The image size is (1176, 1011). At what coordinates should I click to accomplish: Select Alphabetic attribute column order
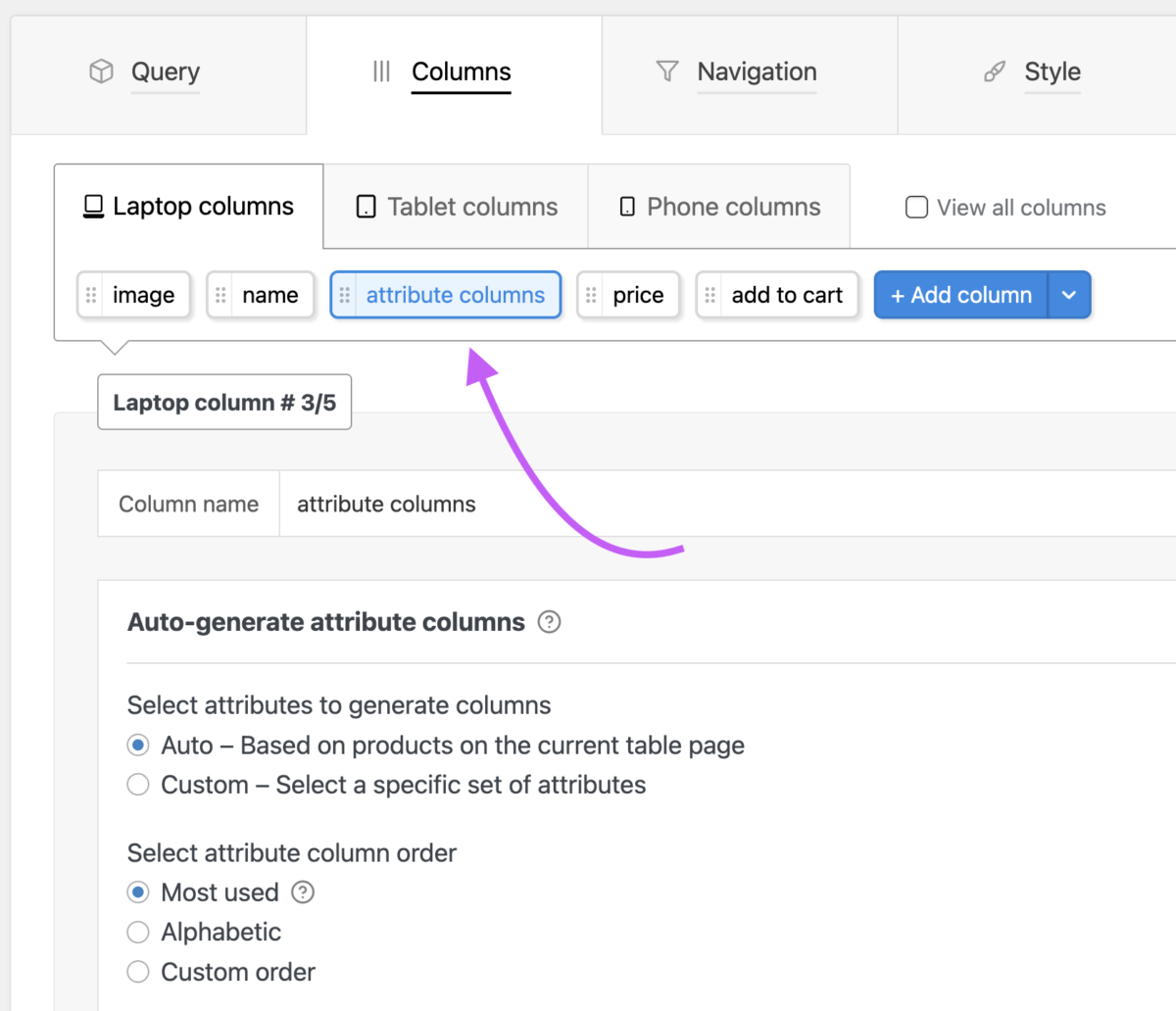tap(138, 932)
